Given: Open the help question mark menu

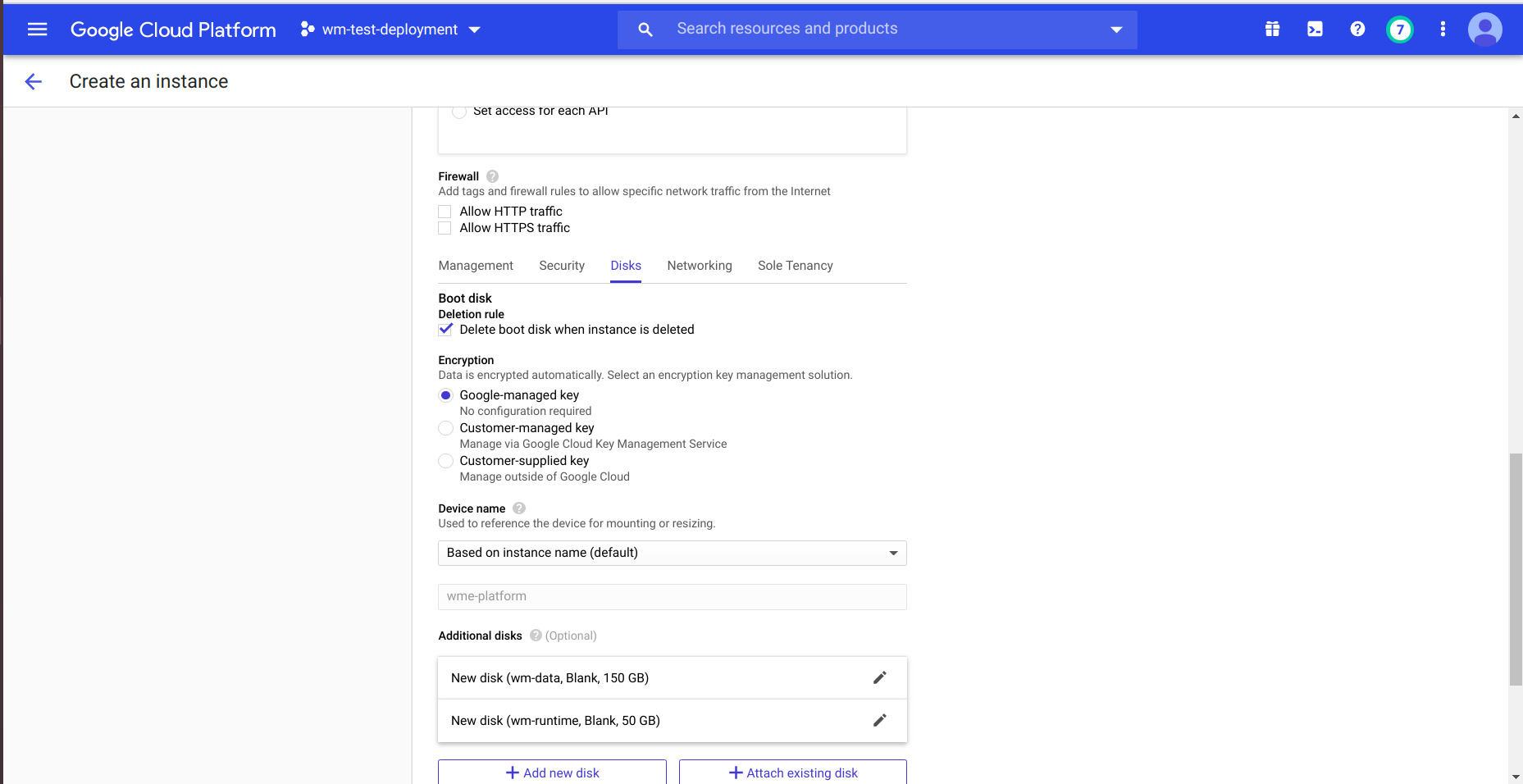Looking at the screenshot, I should point(1357,30).
